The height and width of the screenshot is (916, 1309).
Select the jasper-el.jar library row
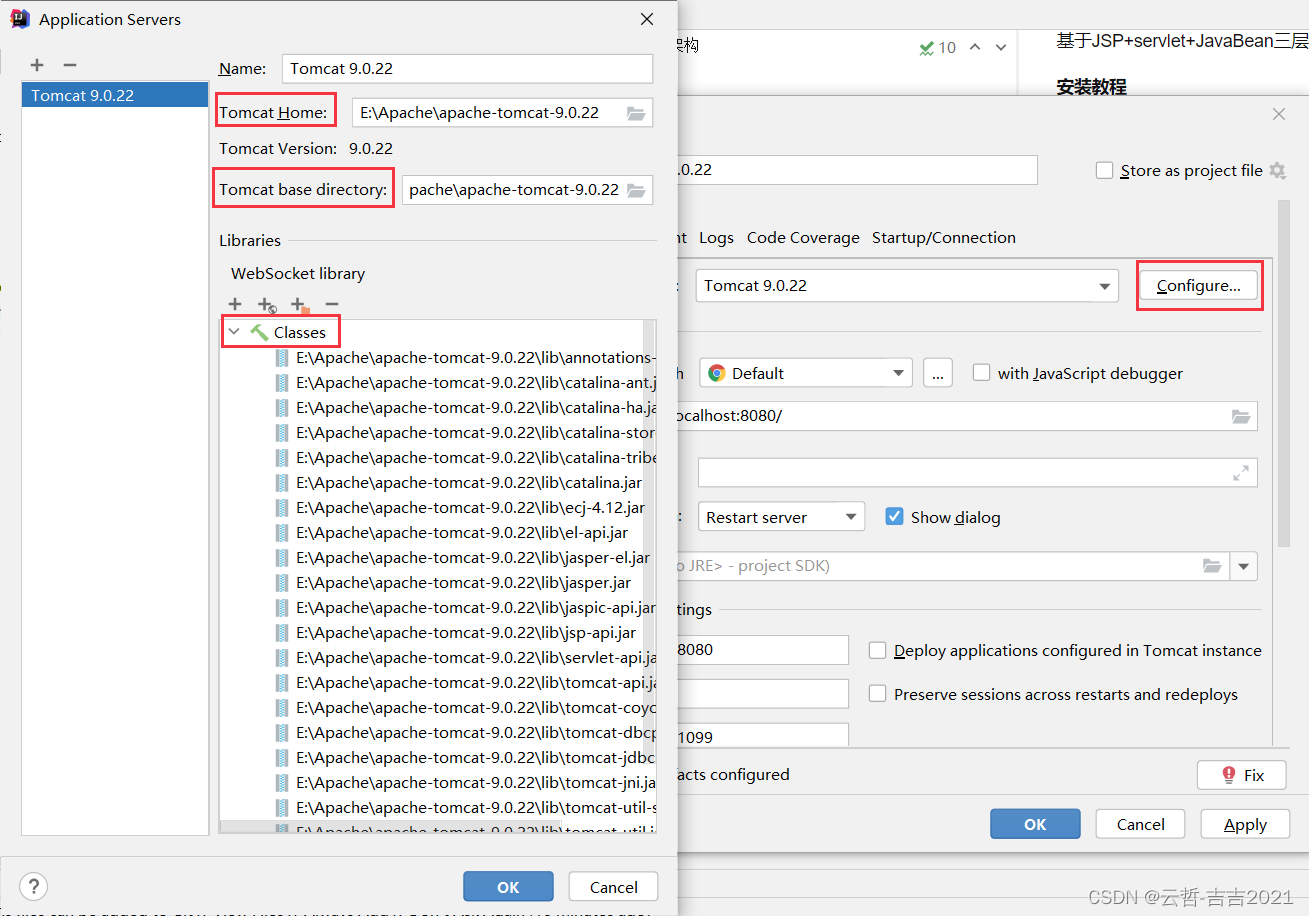[438, 557]
